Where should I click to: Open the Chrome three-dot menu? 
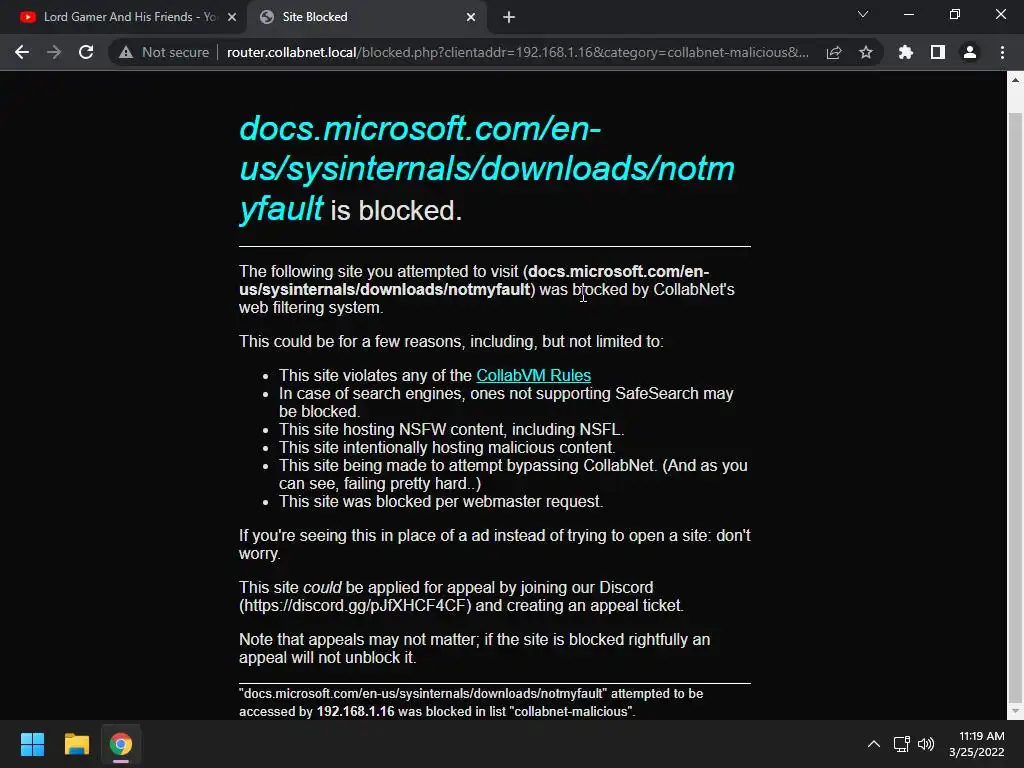[1002, 52]
